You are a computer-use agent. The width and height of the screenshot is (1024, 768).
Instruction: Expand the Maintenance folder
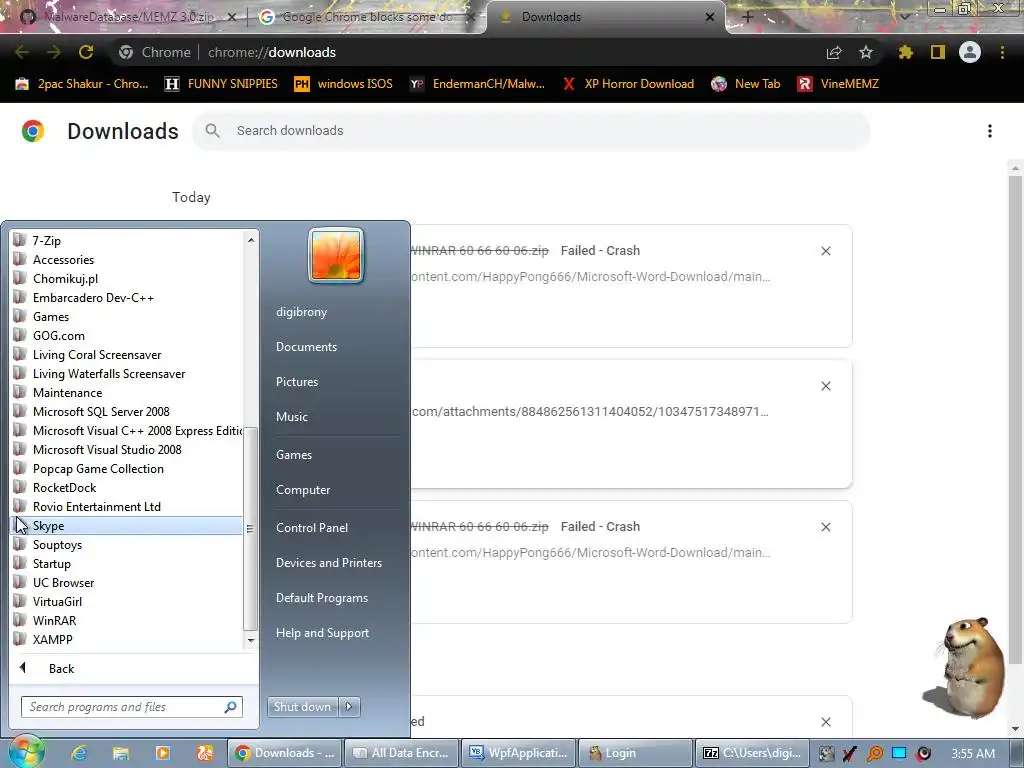pos(127,392)
